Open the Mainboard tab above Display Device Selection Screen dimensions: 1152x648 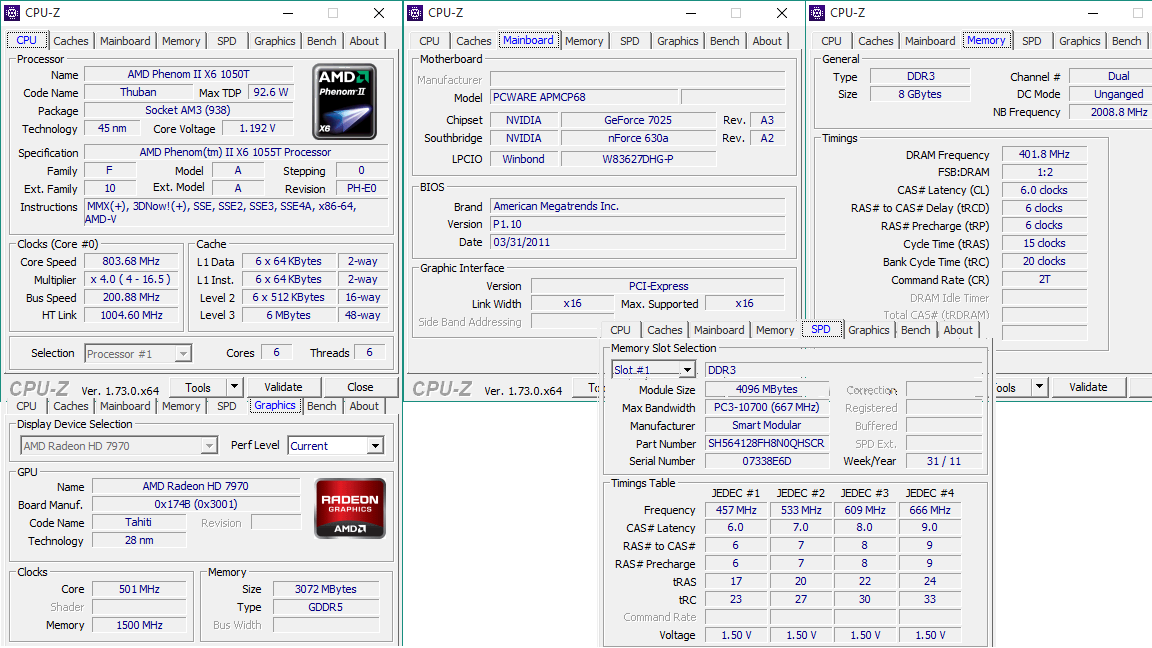pos(125,406)
